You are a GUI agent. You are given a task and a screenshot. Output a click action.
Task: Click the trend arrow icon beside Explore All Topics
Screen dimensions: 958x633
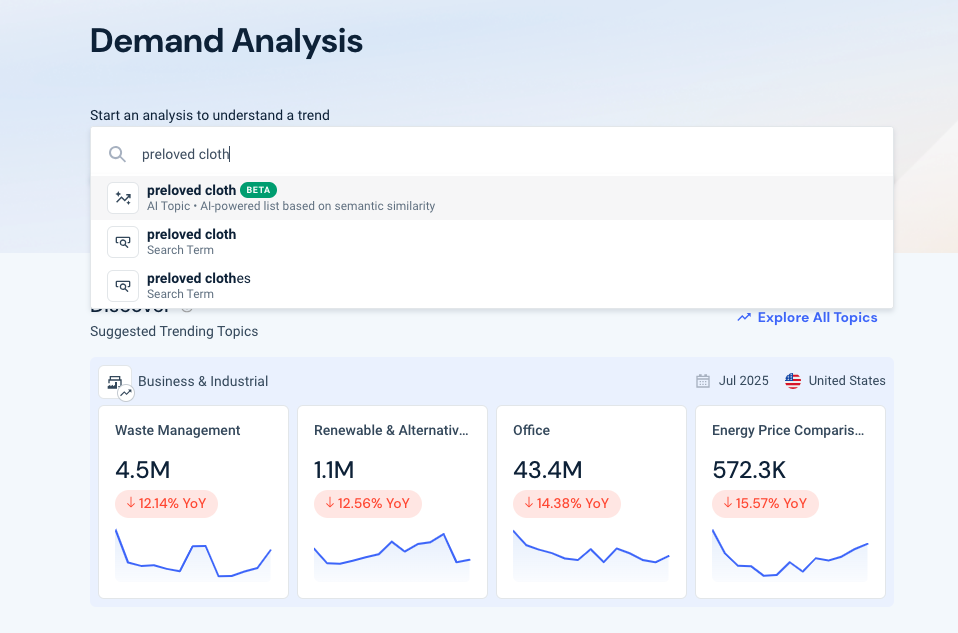(x=744, y=318)
